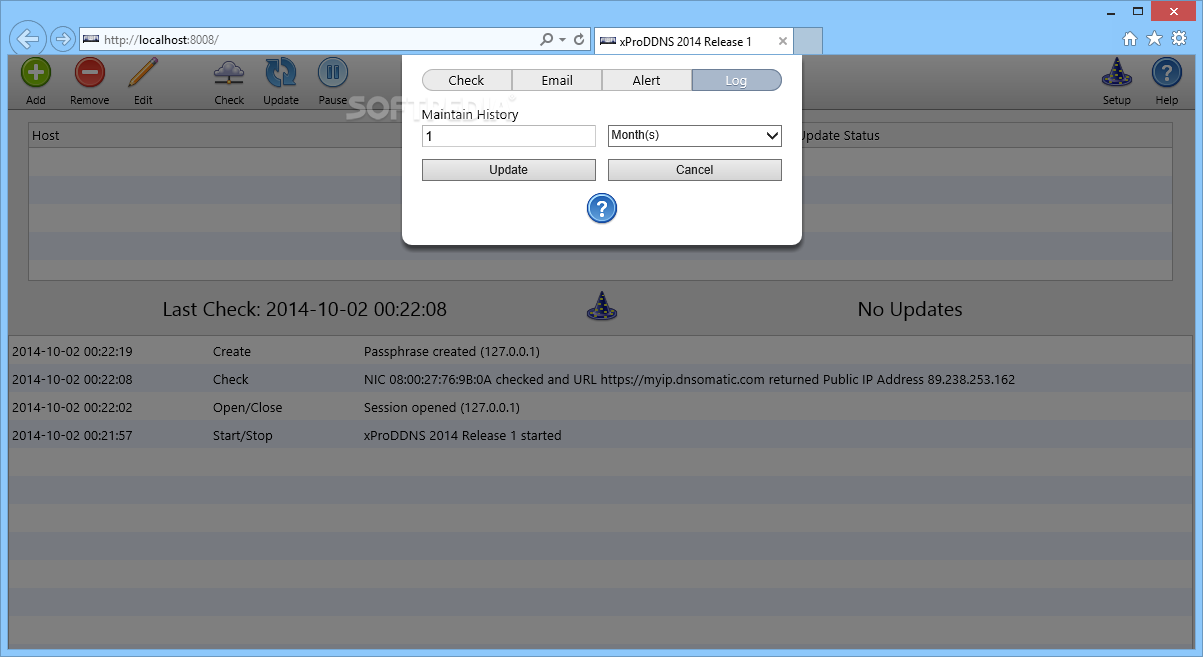
Task: Click the address bar search magnifier
Action: 546,39
